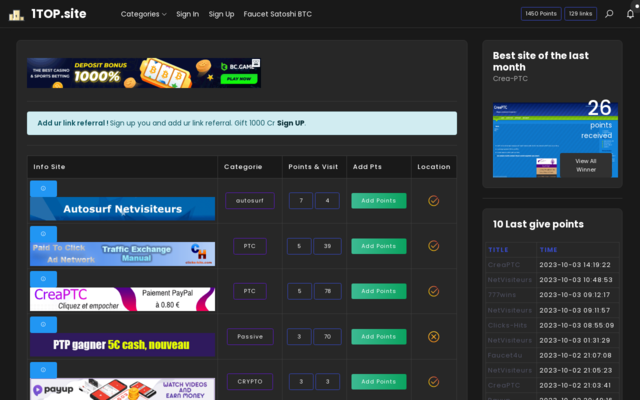Click the 1450 Points badge
640x400 pixels.
[541, 14]
